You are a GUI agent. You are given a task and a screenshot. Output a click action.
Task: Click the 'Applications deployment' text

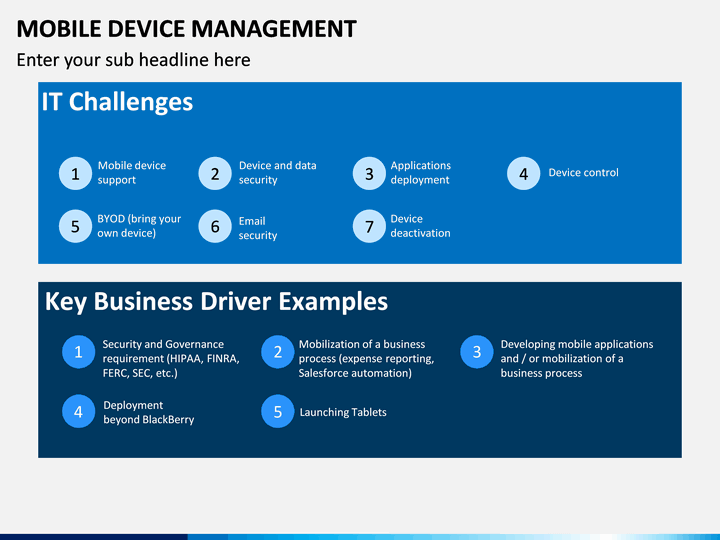[421, 173]
